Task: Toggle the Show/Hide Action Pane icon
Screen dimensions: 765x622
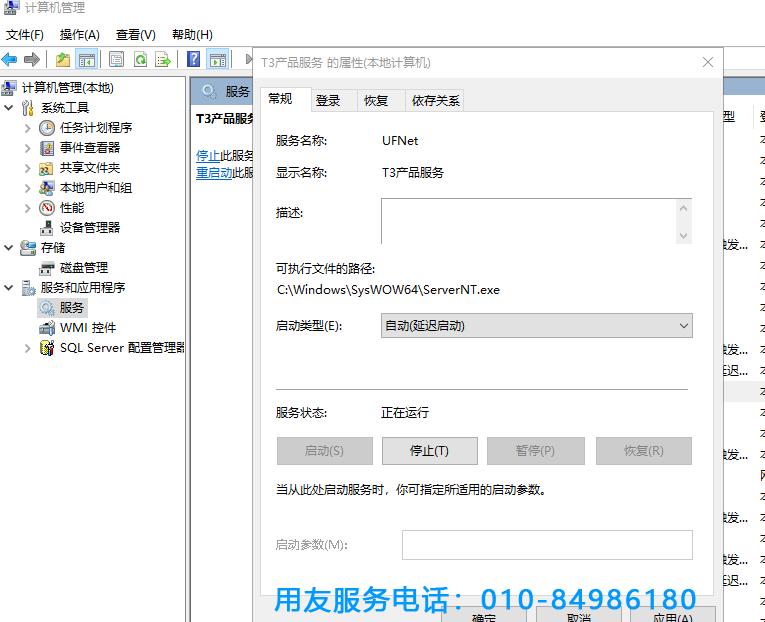Action: tap(218, 60)
